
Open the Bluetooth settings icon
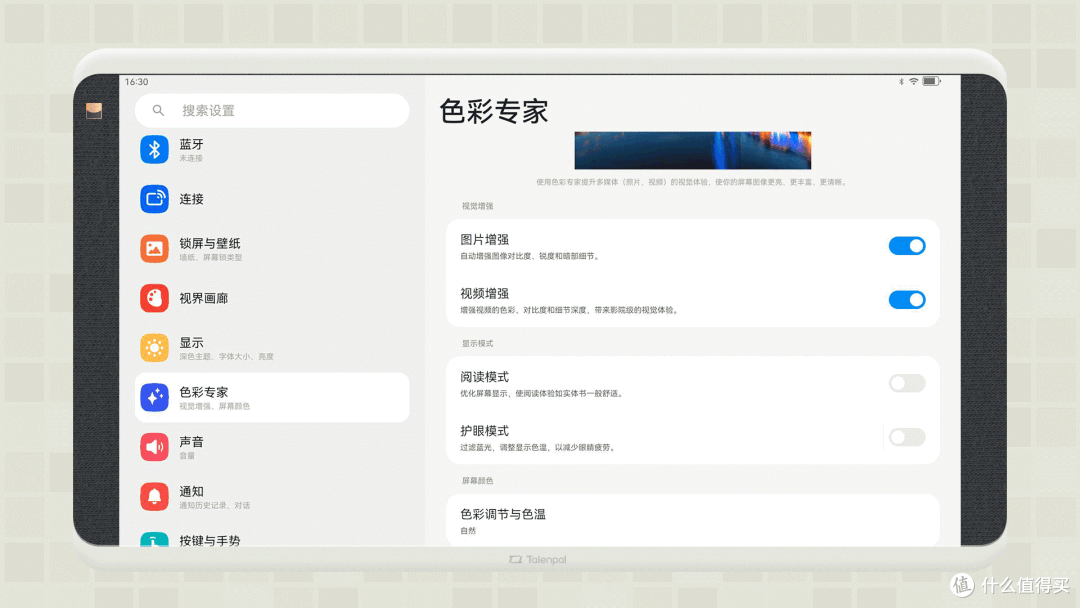click(x=154, y=149)
